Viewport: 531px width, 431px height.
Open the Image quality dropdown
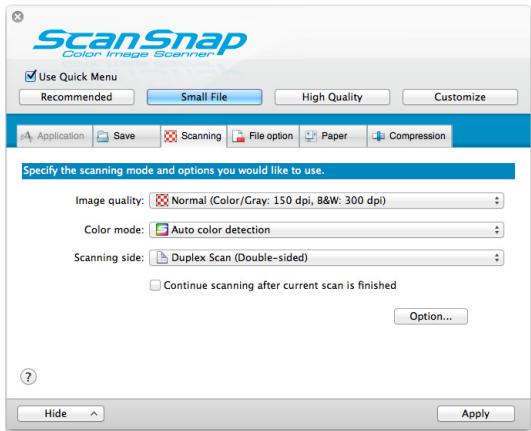coord(326,201)
